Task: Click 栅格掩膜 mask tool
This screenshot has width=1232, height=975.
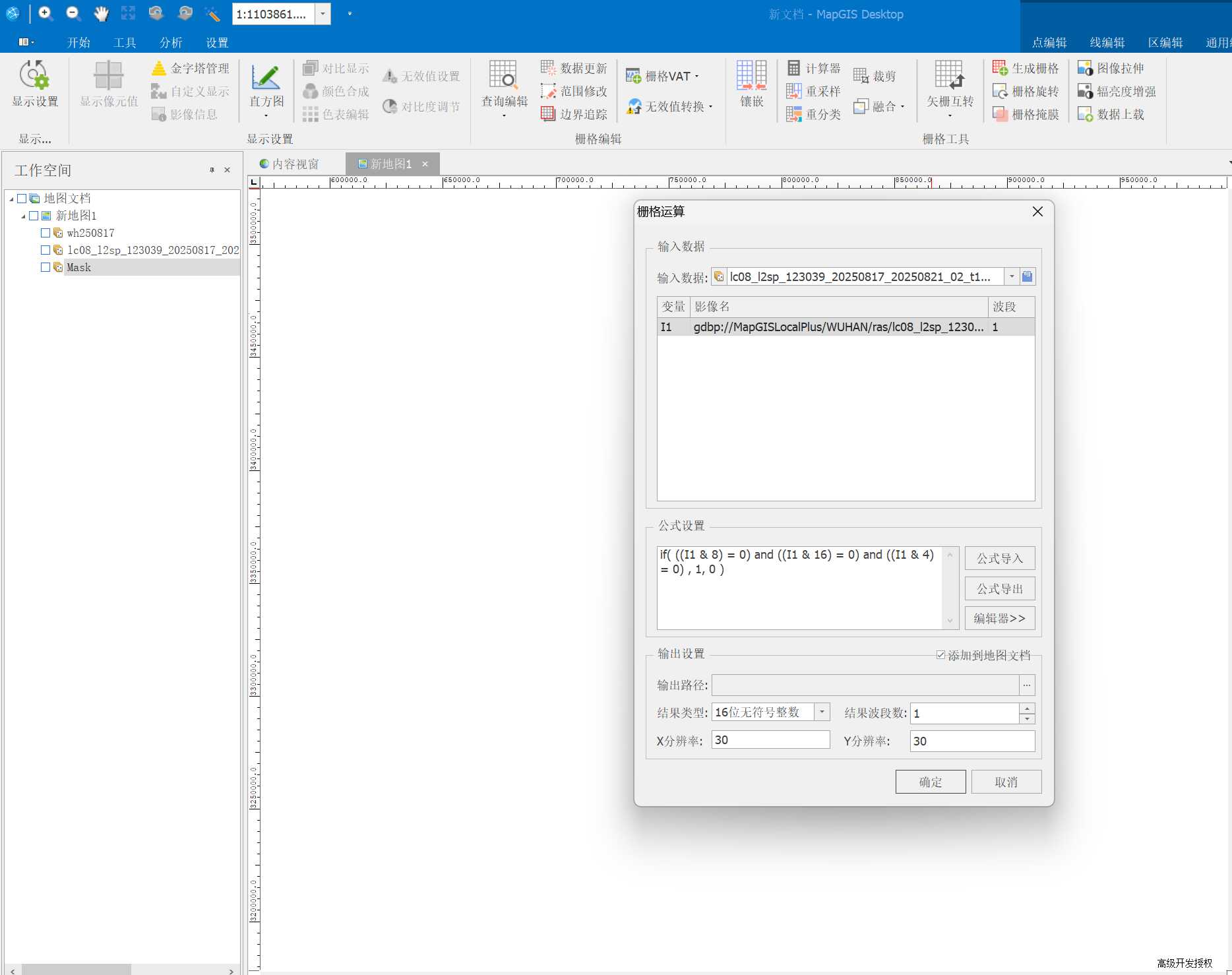Action: tap(1026, 115)
